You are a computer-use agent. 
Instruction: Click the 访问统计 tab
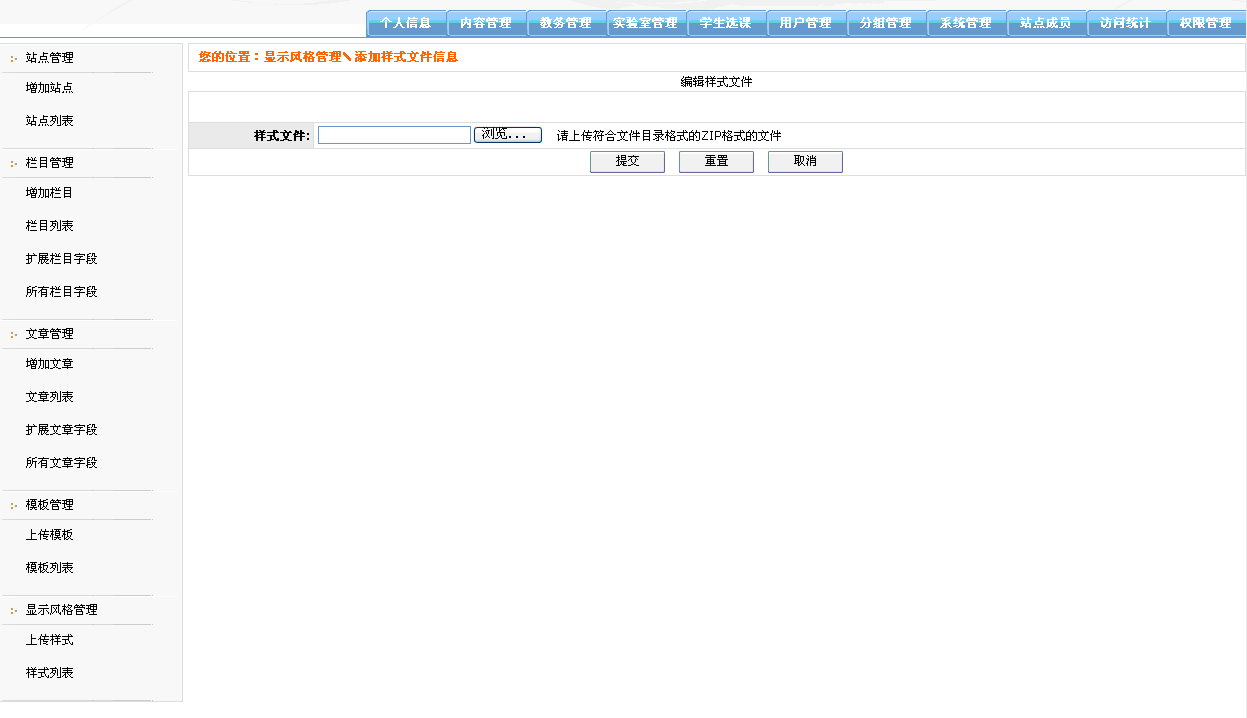click(x=1126, y=23)
